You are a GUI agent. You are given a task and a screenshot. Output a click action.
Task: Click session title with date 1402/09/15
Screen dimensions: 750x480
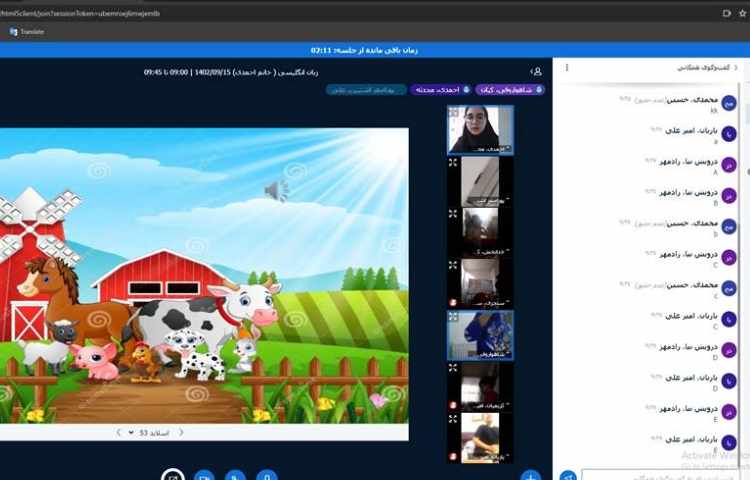(x=231, y=72)
